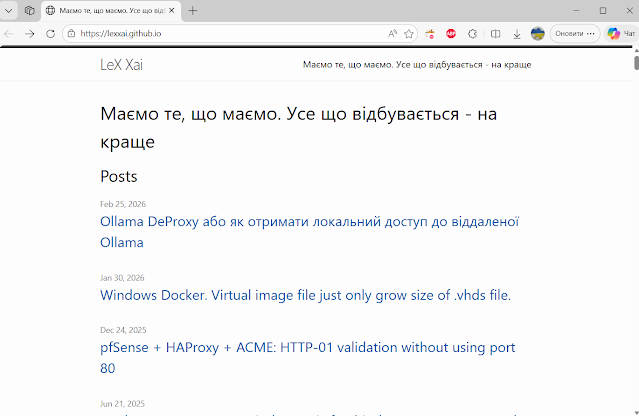Open the Оновити browser menu button
This screenshot has width=639, height=416.
(575, 33)
